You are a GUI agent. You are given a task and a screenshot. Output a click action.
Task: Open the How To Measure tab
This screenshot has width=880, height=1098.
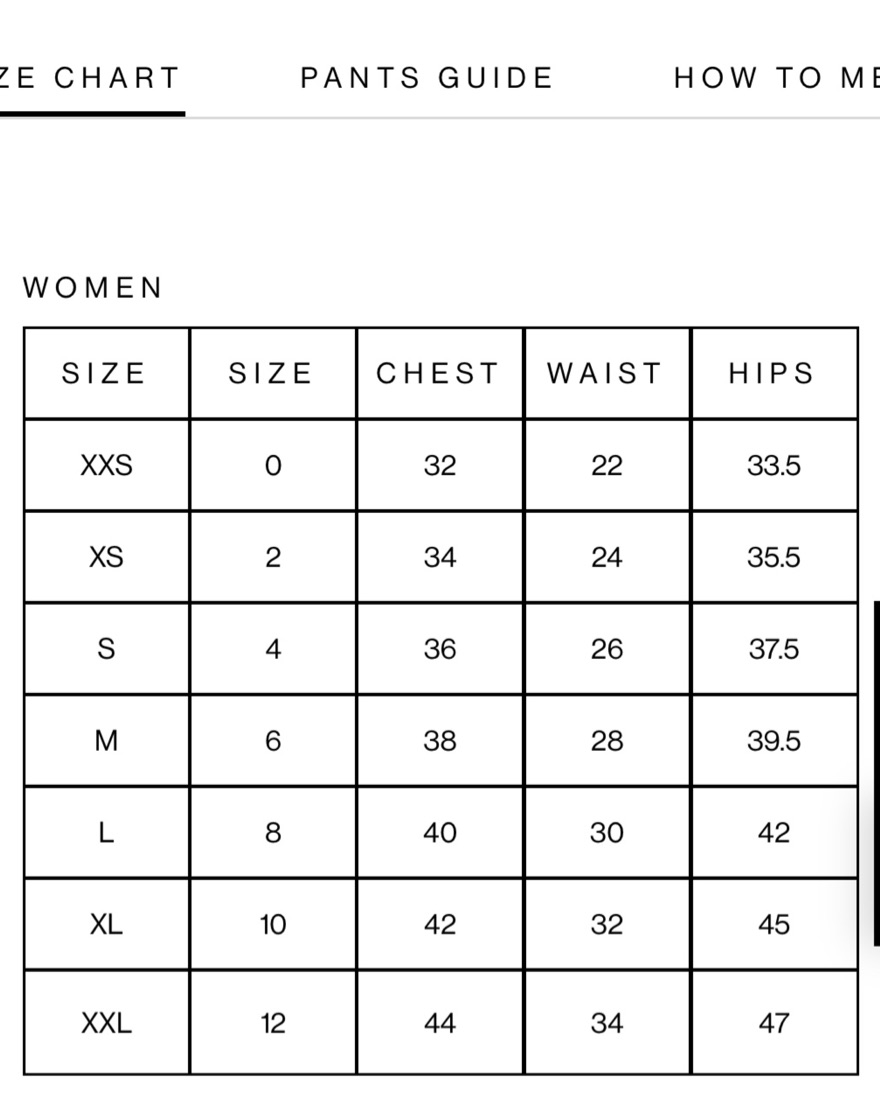(776, 78)
